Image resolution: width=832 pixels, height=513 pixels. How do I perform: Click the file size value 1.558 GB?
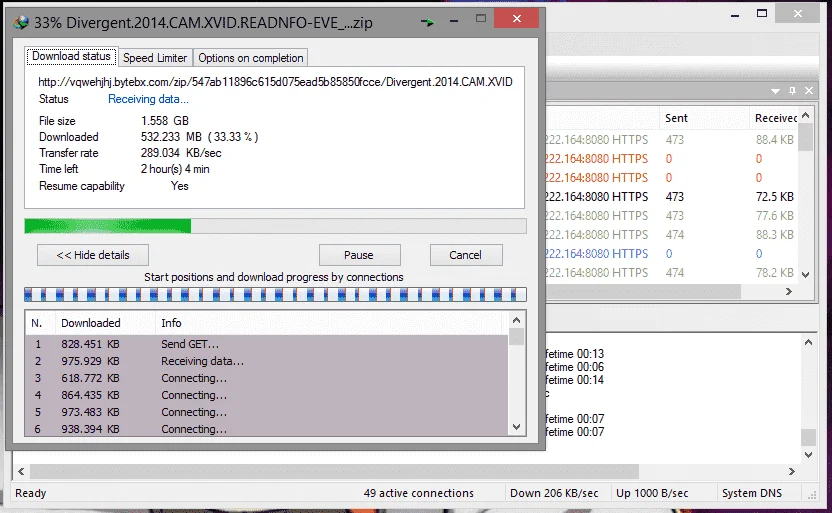[x=164, y=121]
